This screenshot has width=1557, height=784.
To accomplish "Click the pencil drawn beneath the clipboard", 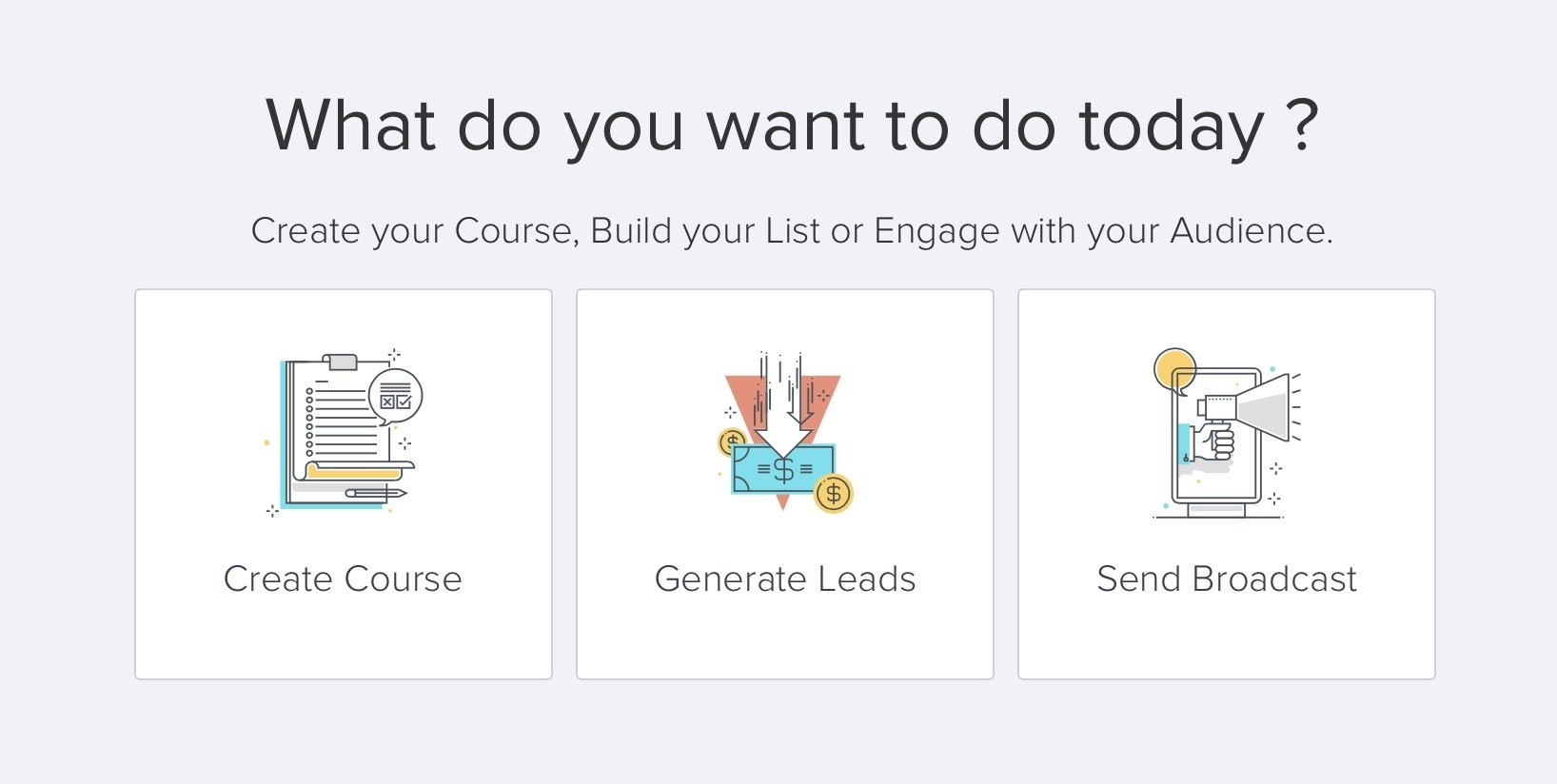I will tap(376, 493).
